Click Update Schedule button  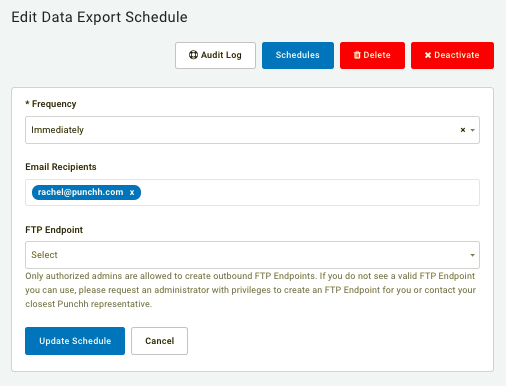[75, 341]
